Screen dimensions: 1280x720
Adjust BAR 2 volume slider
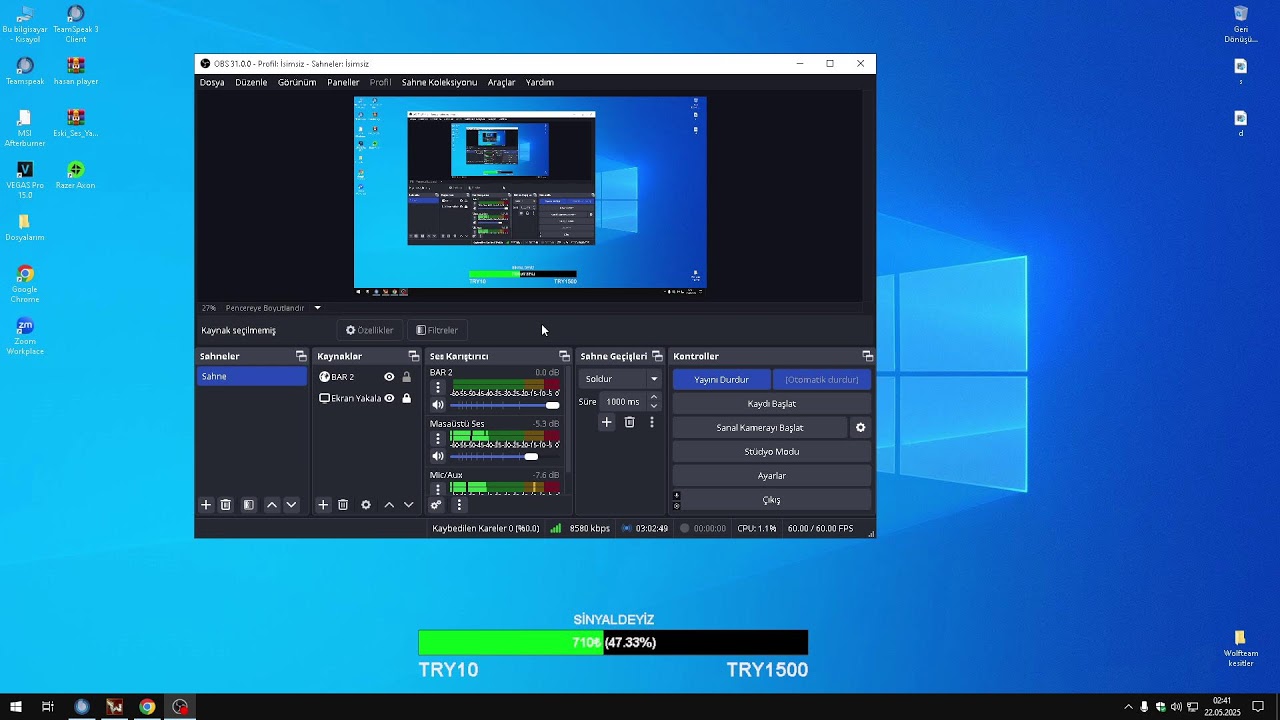pyautogui.click(x=505, y=405)
